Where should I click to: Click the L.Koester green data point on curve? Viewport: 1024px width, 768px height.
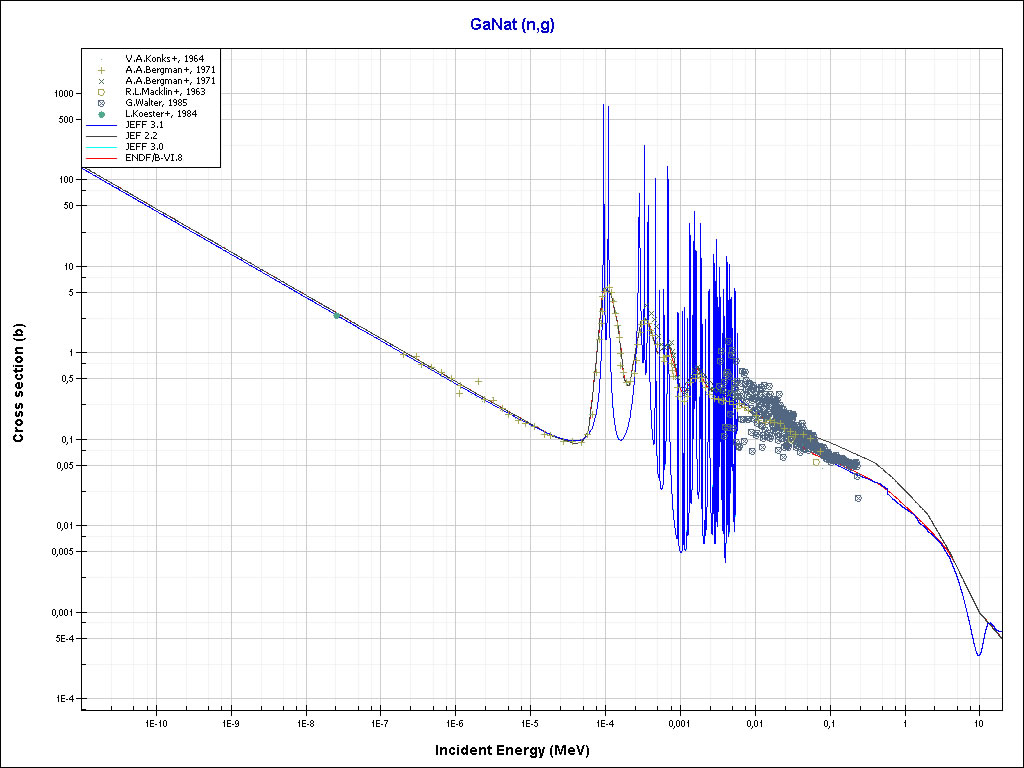pos(336,315)
